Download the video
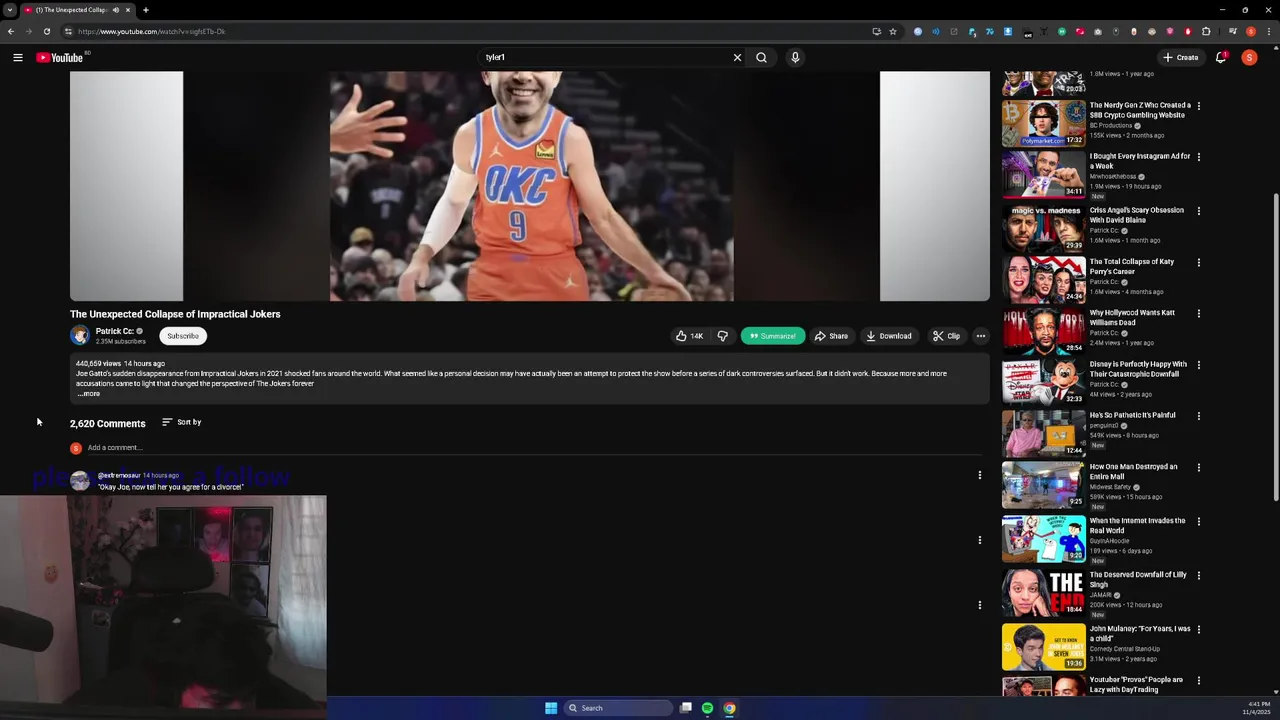1280x720 pixels. coord(889,336)
